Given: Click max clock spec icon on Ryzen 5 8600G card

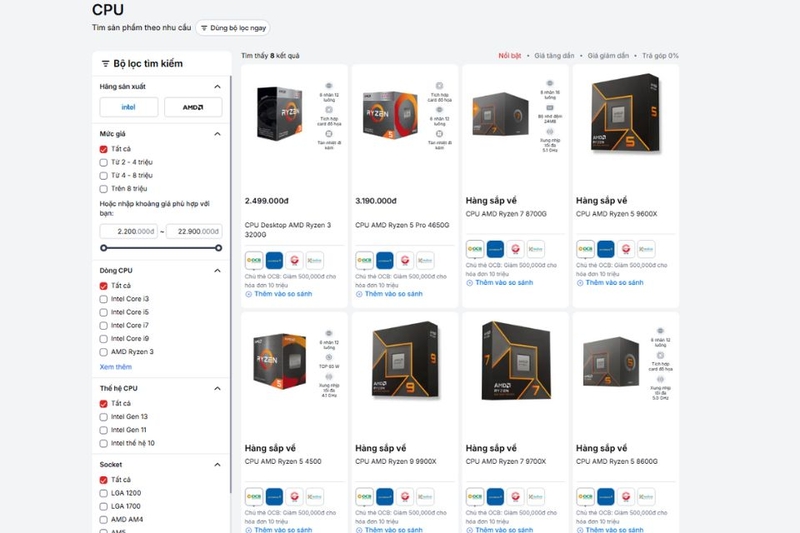Looking at the screenshot, I should pos(660,379).
